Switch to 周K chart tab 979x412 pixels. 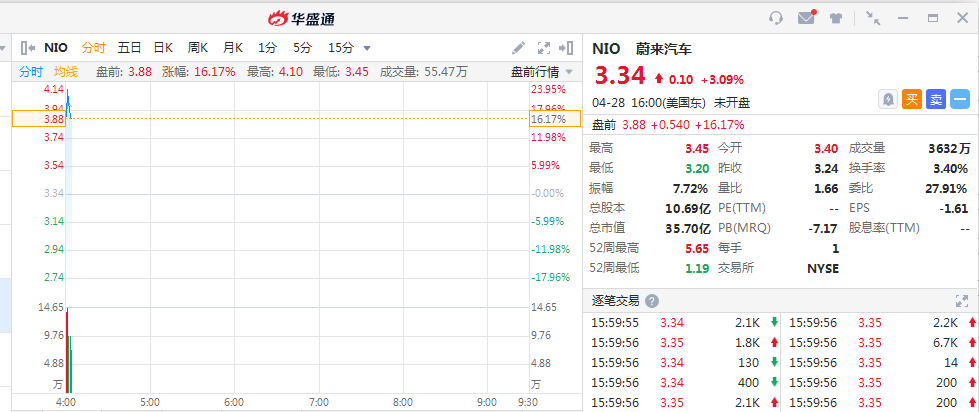198,48
